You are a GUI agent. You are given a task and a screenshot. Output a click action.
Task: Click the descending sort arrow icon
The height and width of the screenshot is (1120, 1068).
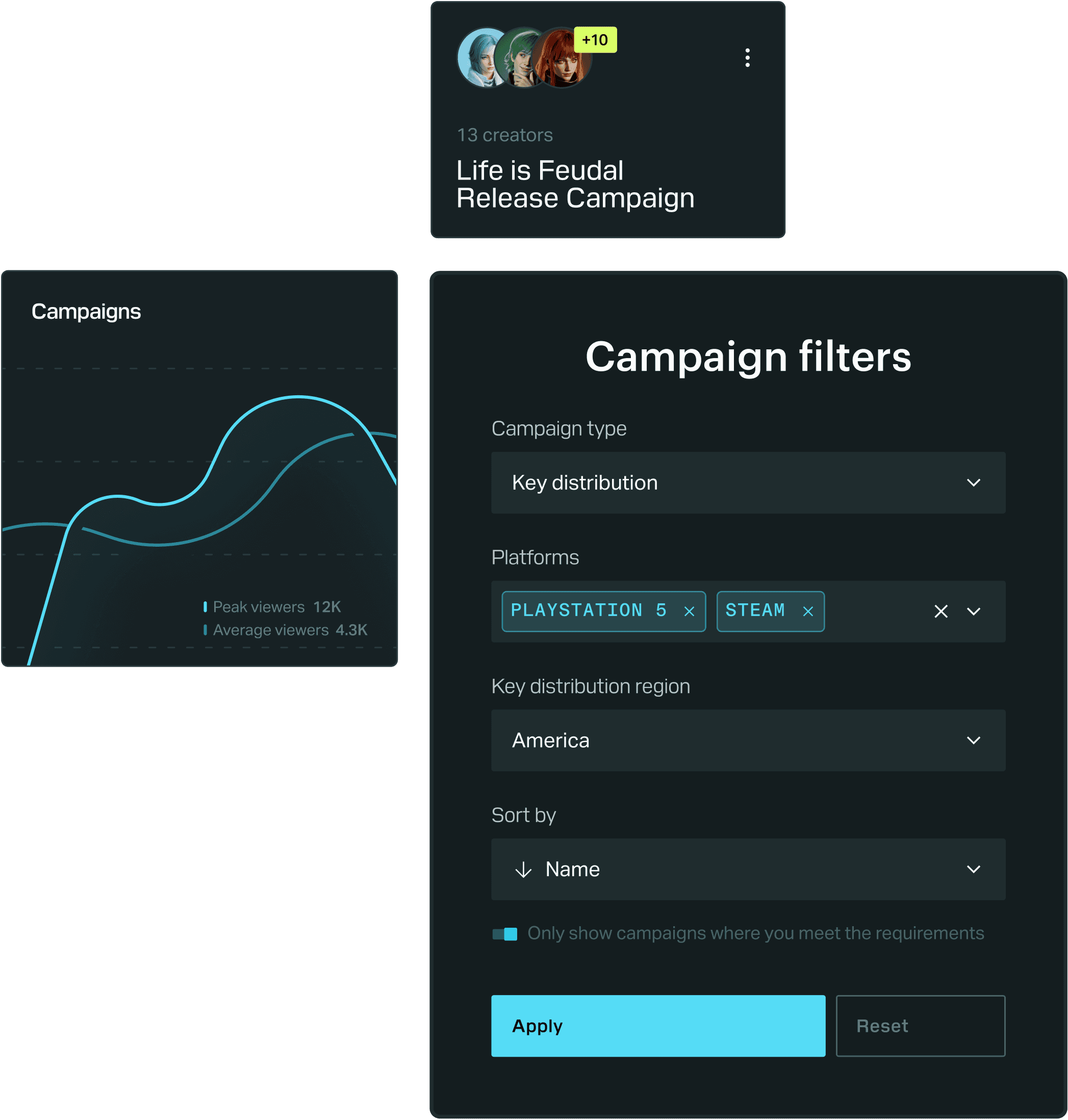[523, 870]
